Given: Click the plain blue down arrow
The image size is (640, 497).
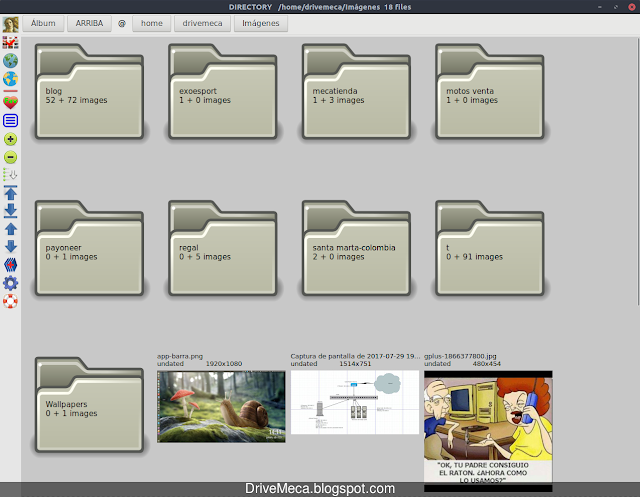Looking at the screenshot, I should tap(11, 246).
